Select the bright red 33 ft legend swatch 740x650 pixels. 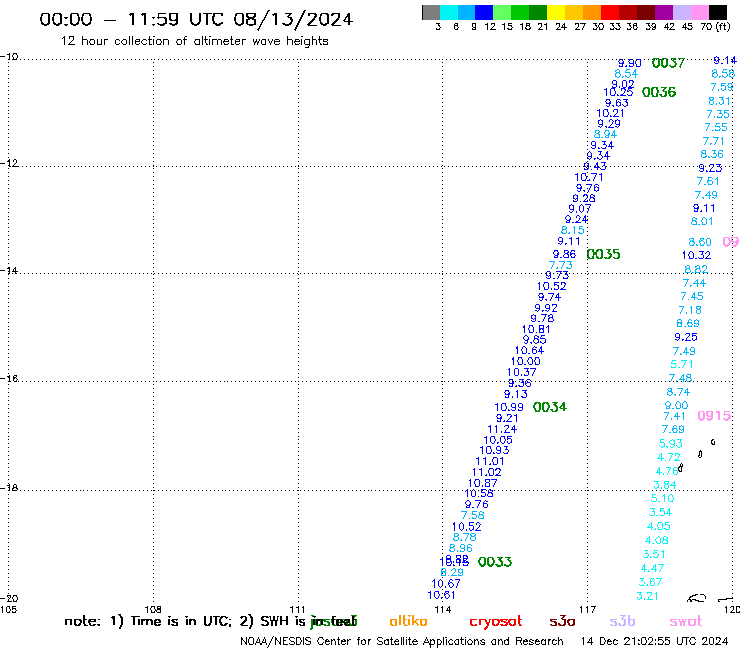click(x=609, y=12)
